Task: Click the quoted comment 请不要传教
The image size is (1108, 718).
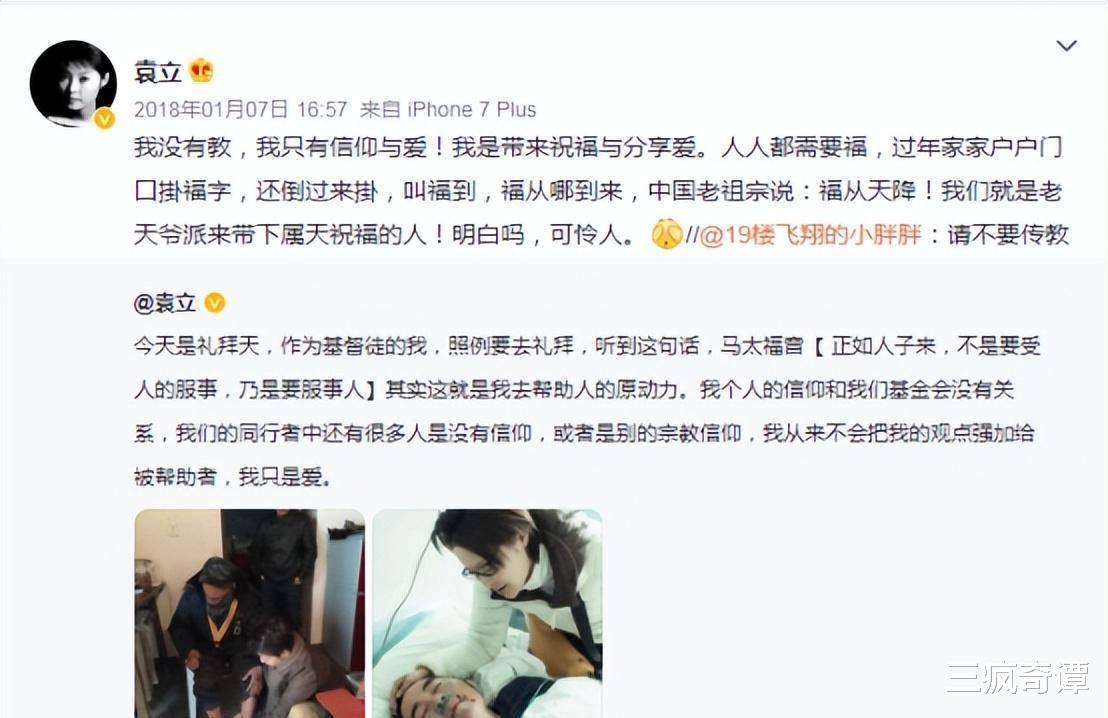Action: (1008, 235)
